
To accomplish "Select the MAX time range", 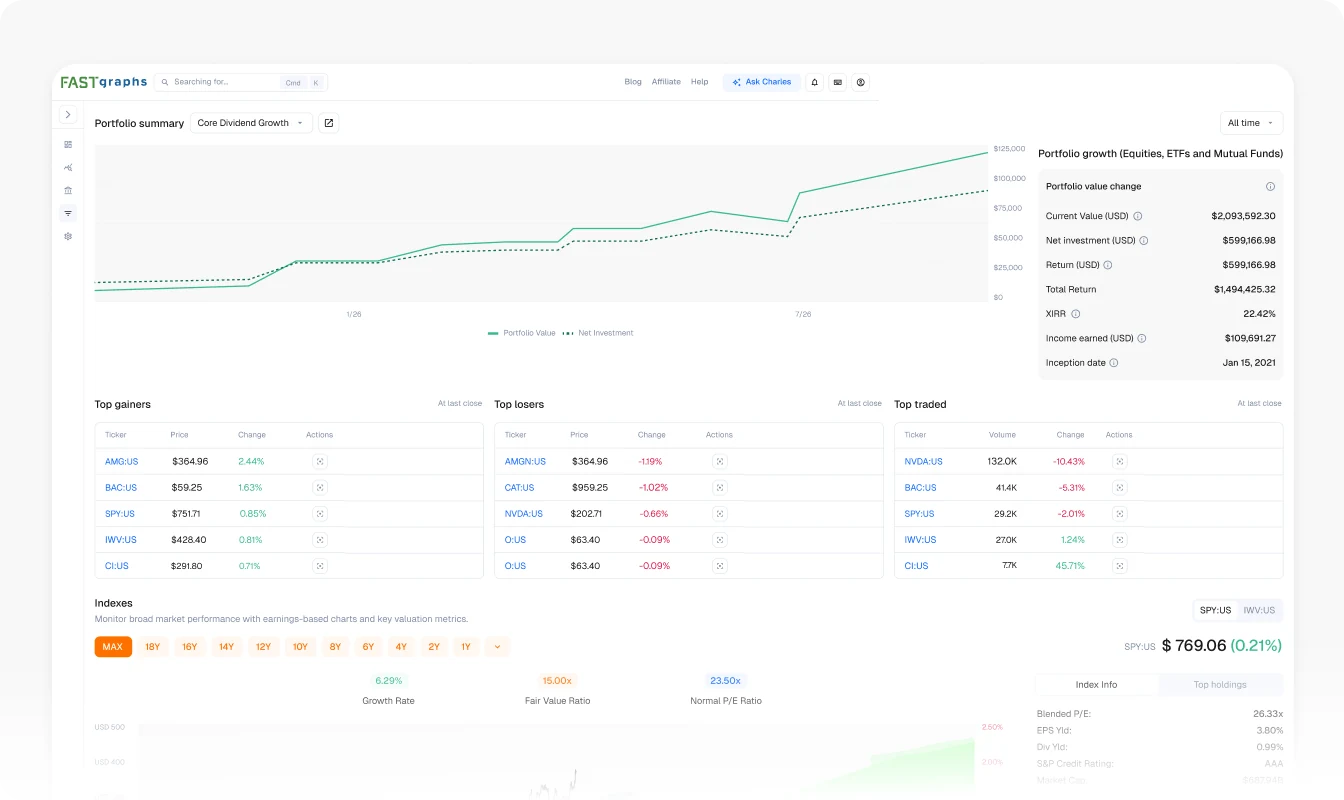I will 113,647.
